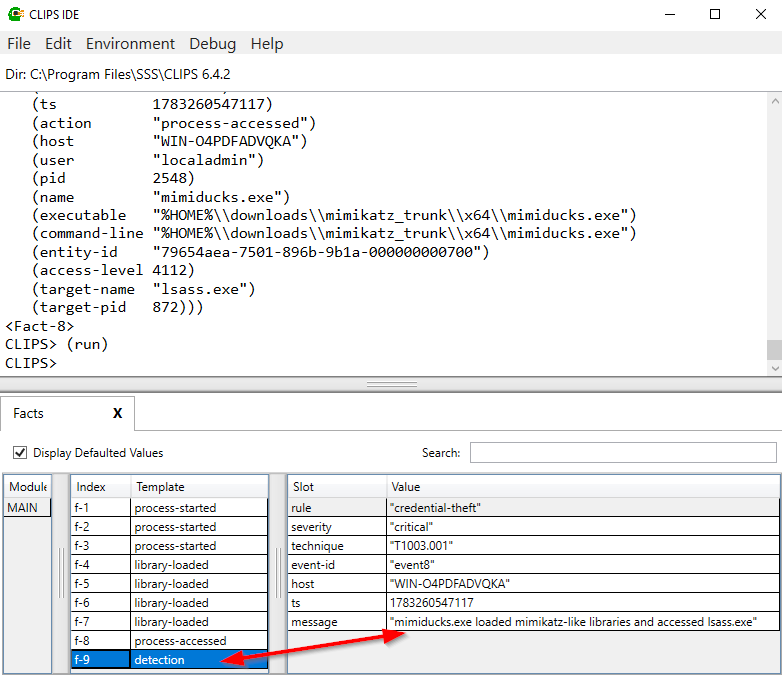The image size is (782, 676).
Task: Click the console scrollbar thumb
Action: [775, 349]
